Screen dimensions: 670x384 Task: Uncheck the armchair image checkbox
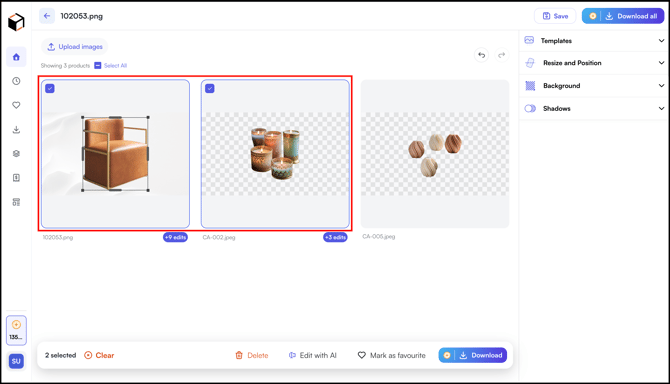[x=50, y=88]
